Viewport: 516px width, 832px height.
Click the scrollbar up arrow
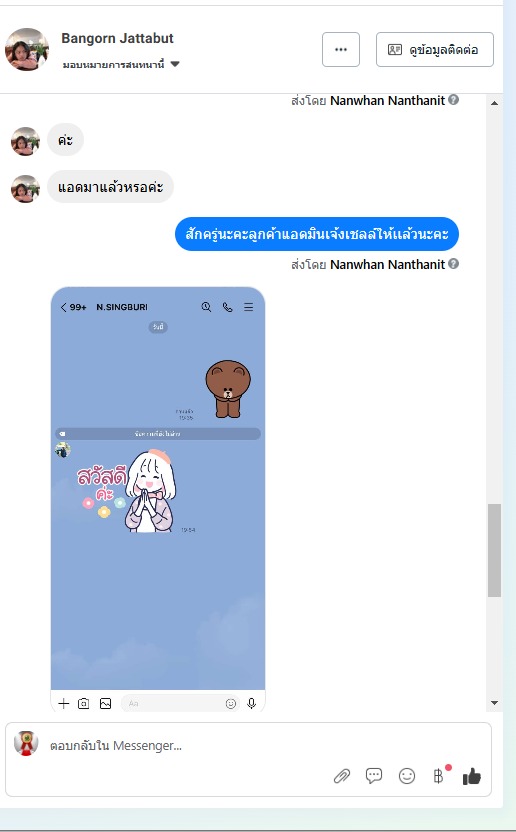[x=494, y=103]
